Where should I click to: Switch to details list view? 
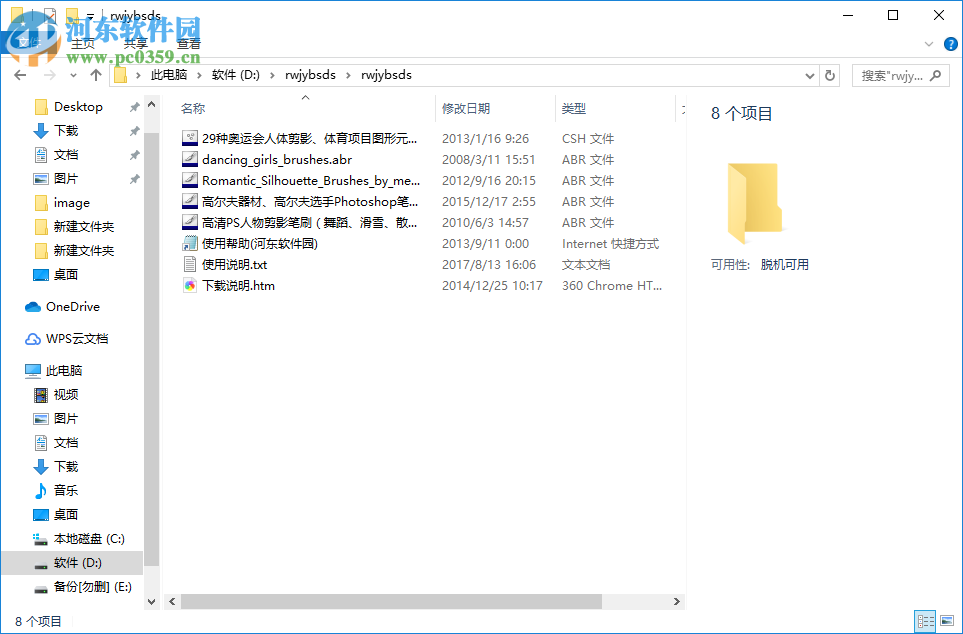click(925, 621)
